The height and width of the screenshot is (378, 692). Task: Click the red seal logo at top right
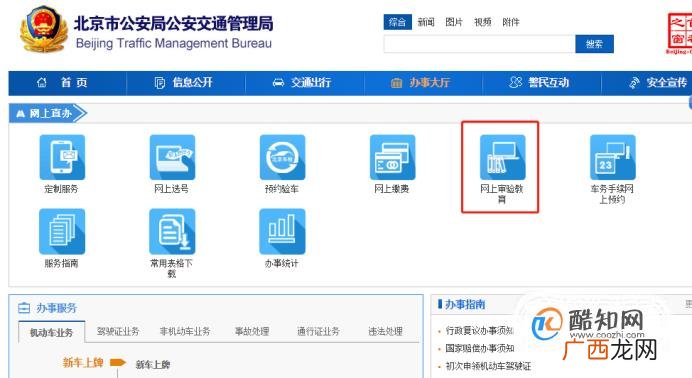coord(680,34)
